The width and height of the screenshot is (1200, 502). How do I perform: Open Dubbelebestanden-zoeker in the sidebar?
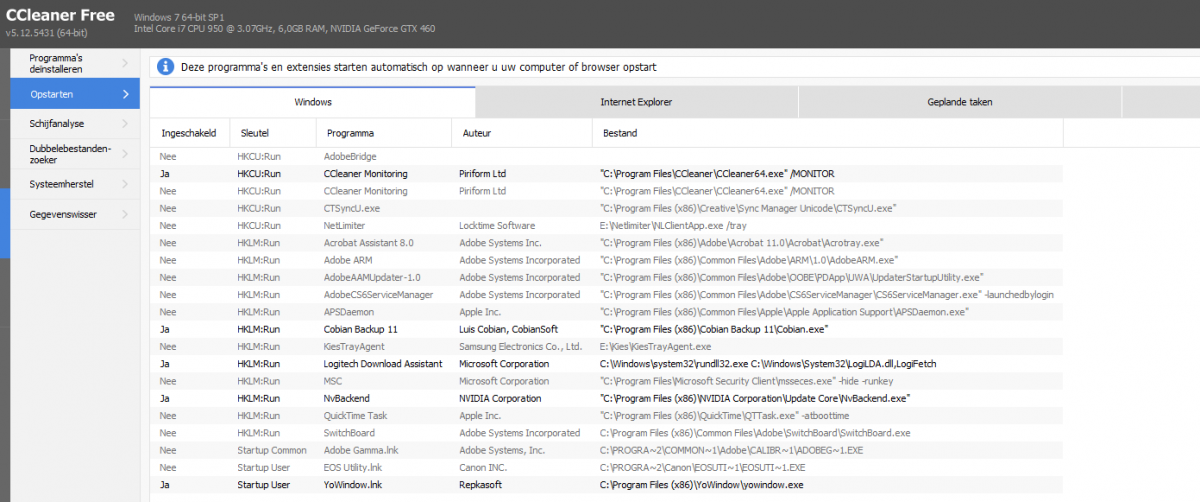click(x=70, y=154)
